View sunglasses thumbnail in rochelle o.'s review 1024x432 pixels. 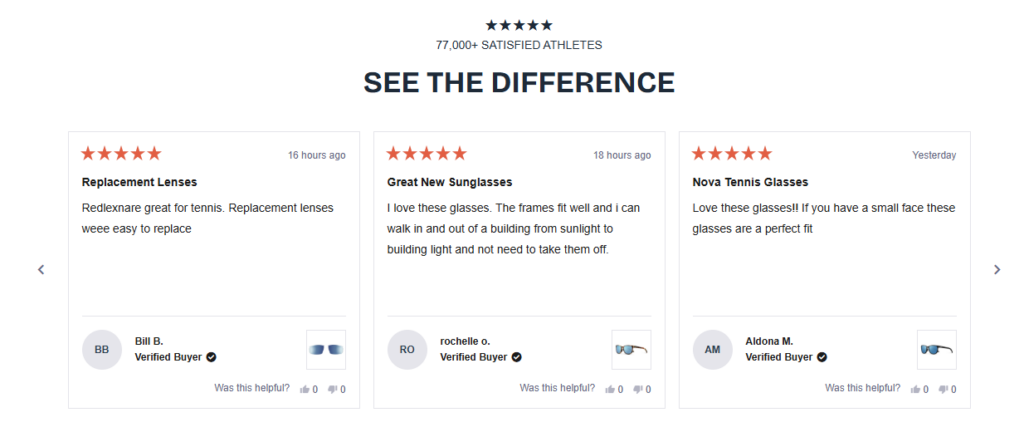[x=631, y=350]
